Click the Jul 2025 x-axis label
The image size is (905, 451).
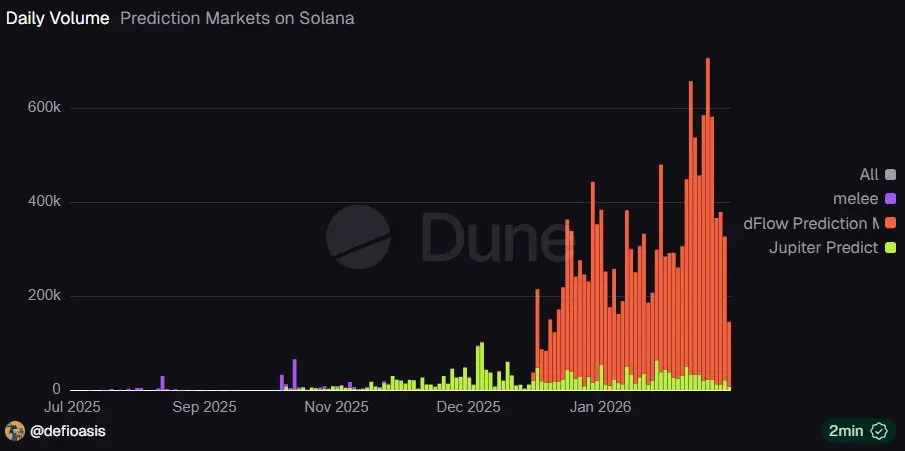point(72,407)
